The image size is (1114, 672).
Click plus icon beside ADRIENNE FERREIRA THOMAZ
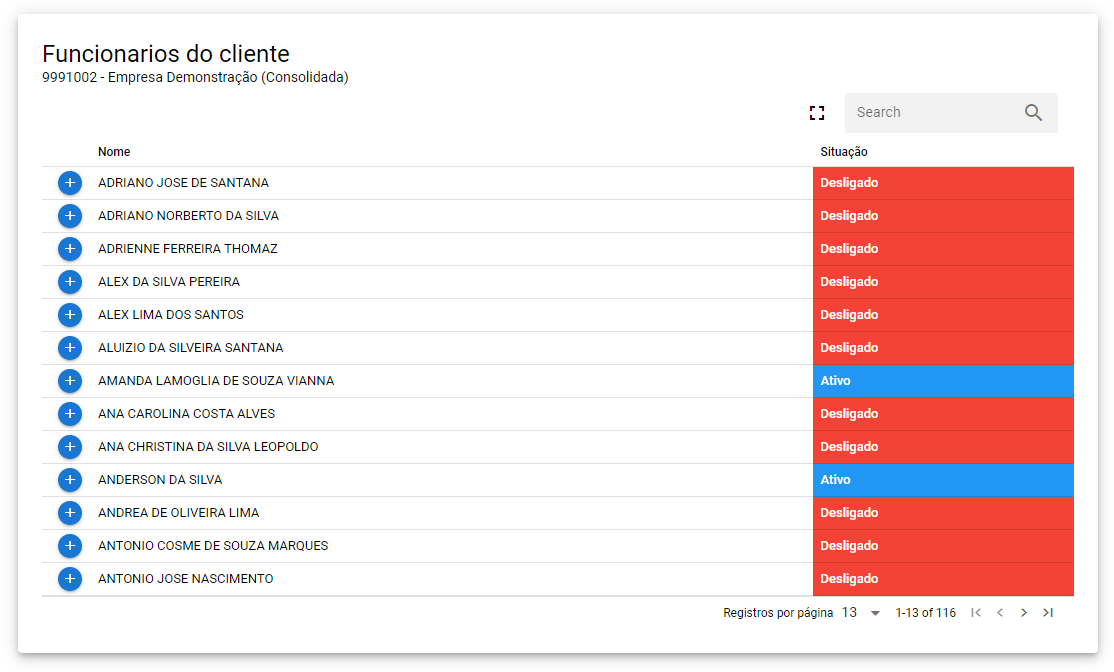point(70,249)
